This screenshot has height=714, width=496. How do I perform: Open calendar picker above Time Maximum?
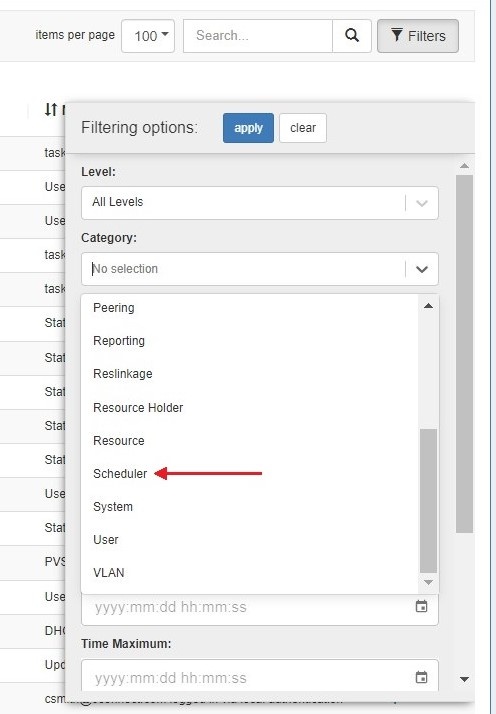421,607
